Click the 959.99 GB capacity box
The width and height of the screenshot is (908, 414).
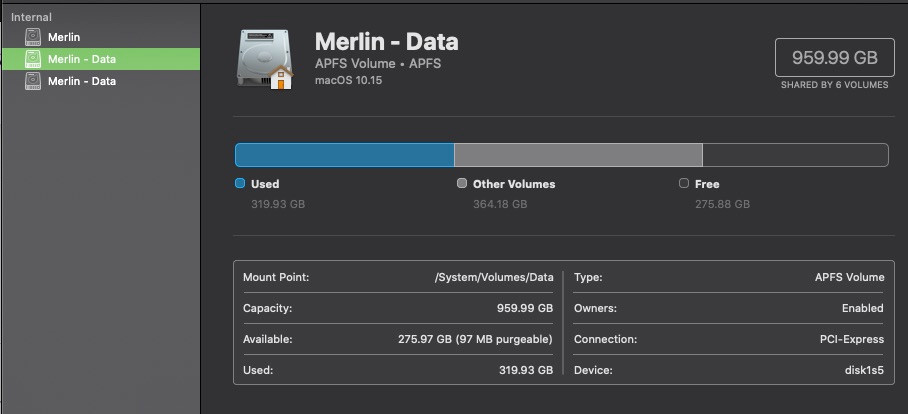(832, 58)
